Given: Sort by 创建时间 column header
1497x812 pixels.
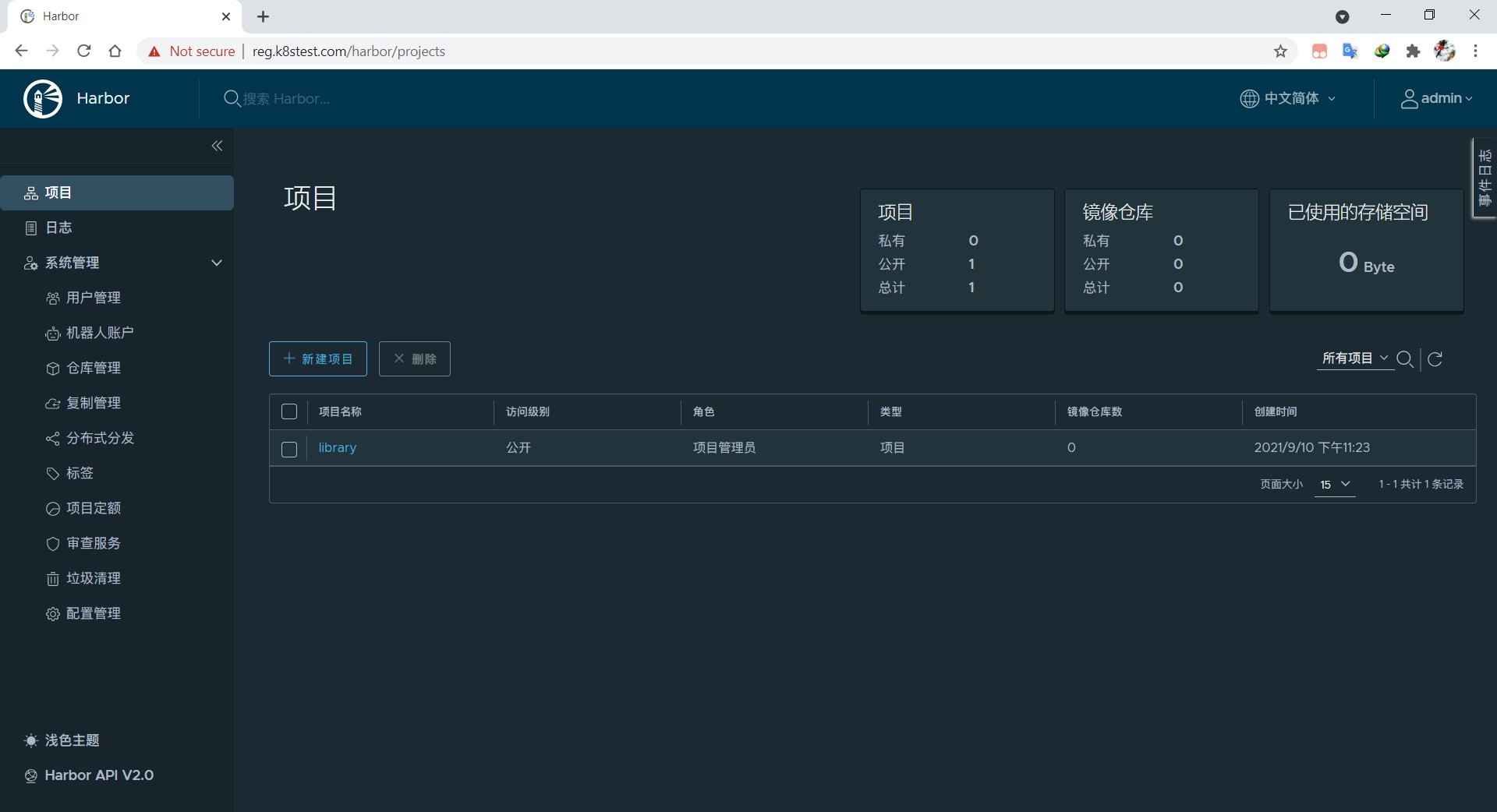Looking at the screenshot, I should 1276,411.
